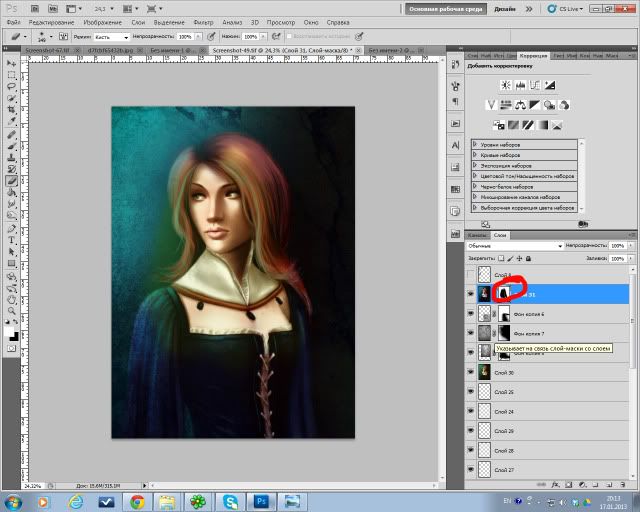Select the Rectangular Marquee tool
The width and height of the screenshot is (640, 512).
(x=11, y=75)
